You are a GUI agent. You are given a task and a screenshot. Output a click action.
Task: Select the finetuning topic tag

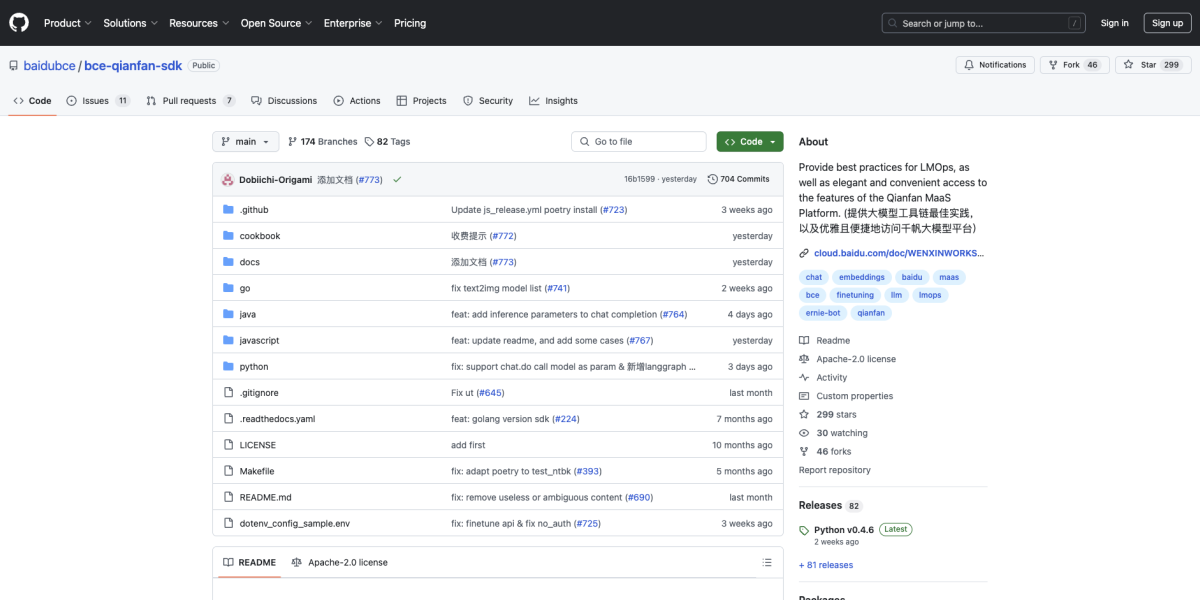point(855,295)
